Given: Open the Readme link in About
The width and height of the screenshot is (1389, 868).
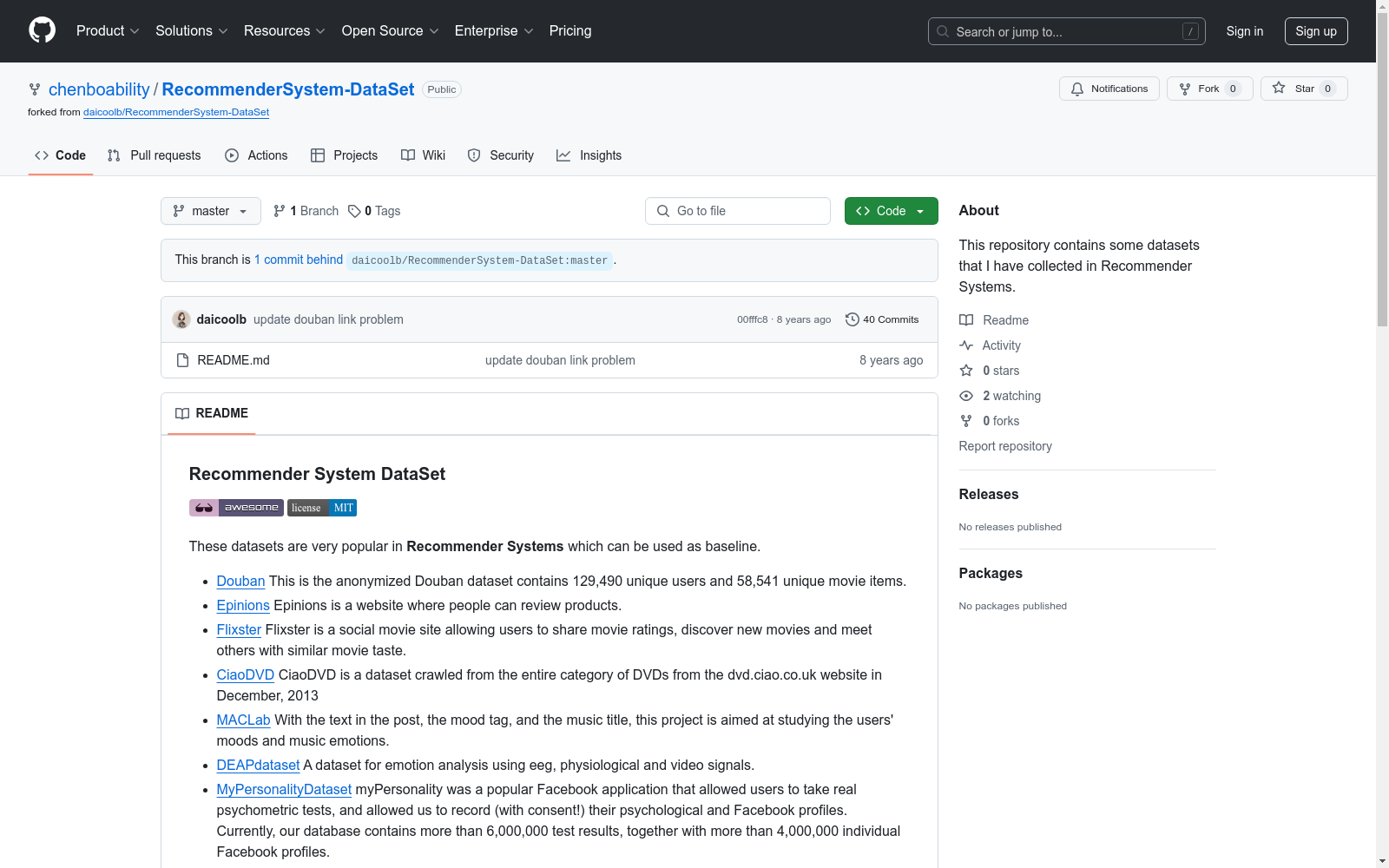Looking at the screenshot, I should click(994, 320).
